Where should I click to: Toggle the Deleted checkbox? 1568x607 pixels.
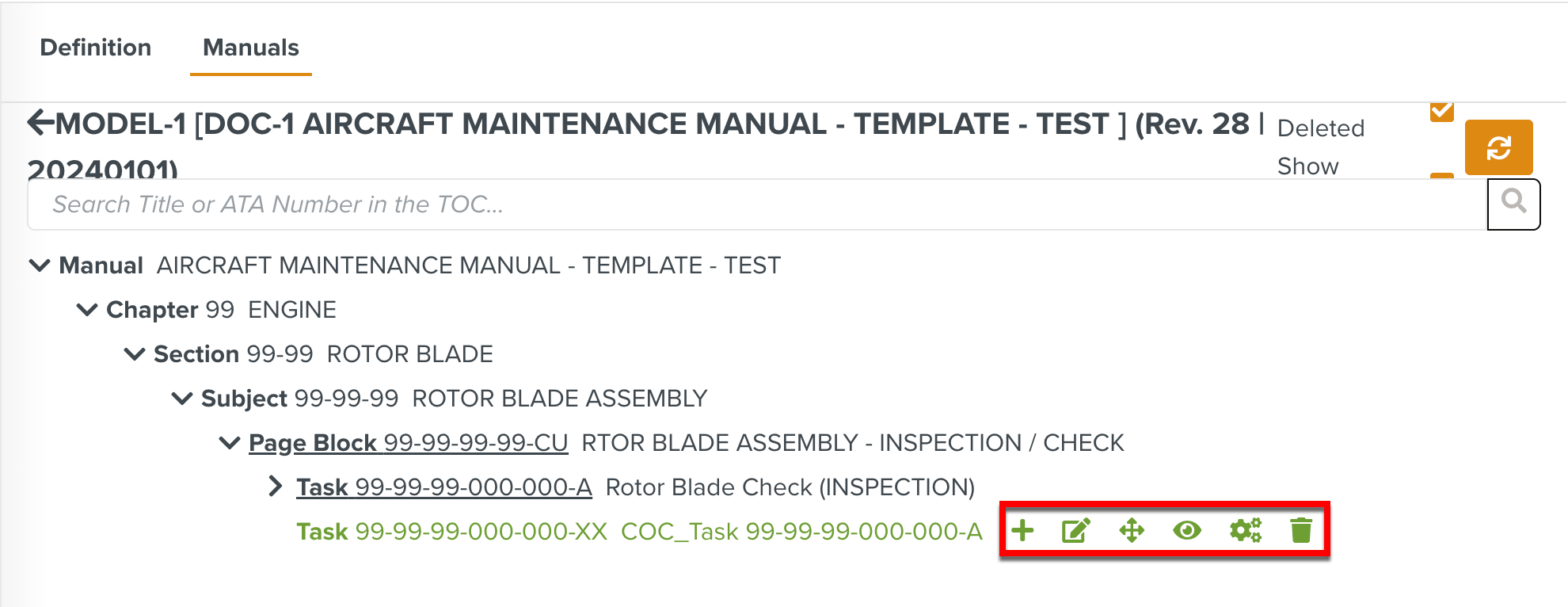point(1441,112)
